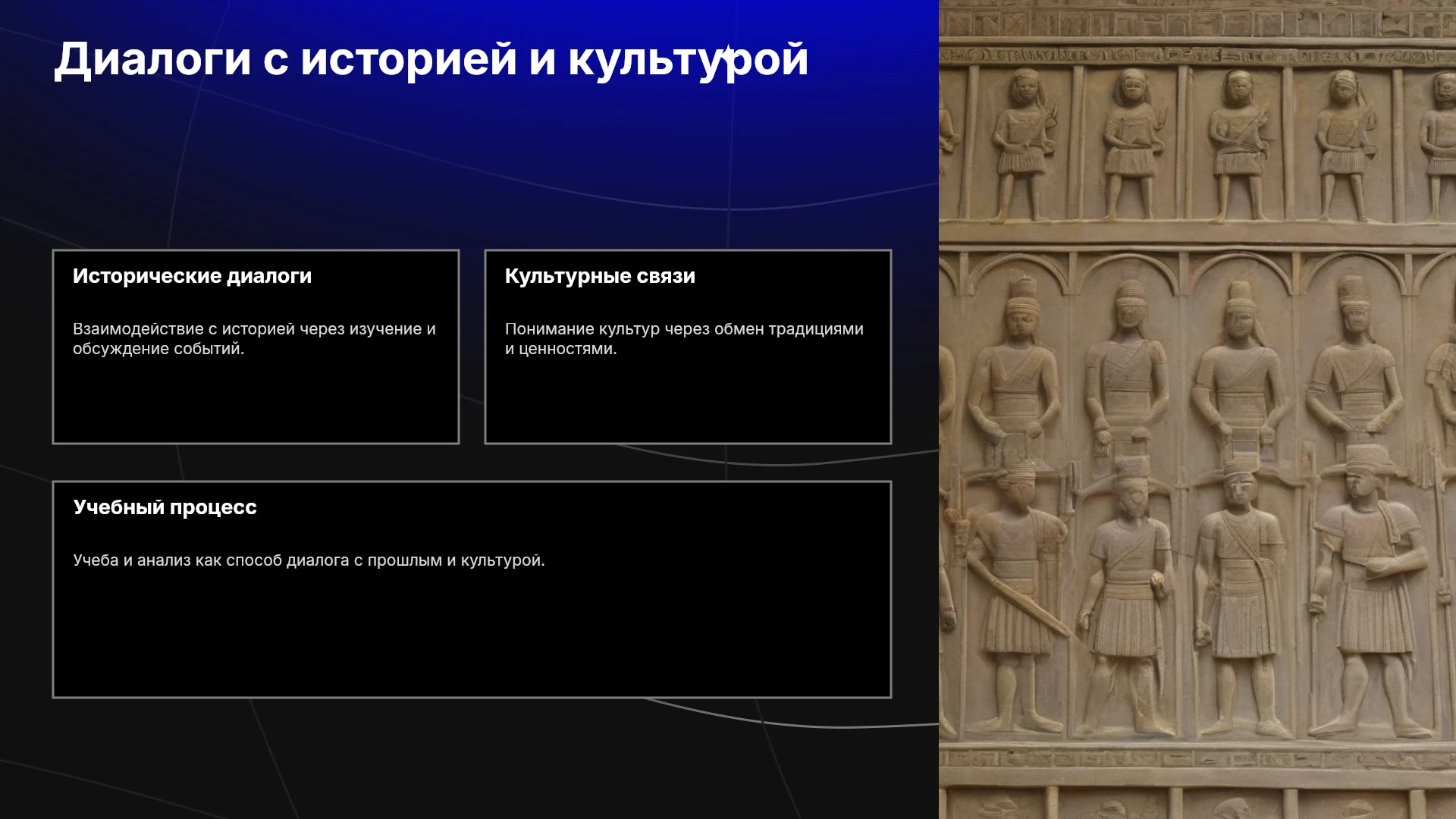Click the phrase "обсуждение событий" in the history card
The height and width of the screenshot is (819, 1456).
[x=158, y=349]
